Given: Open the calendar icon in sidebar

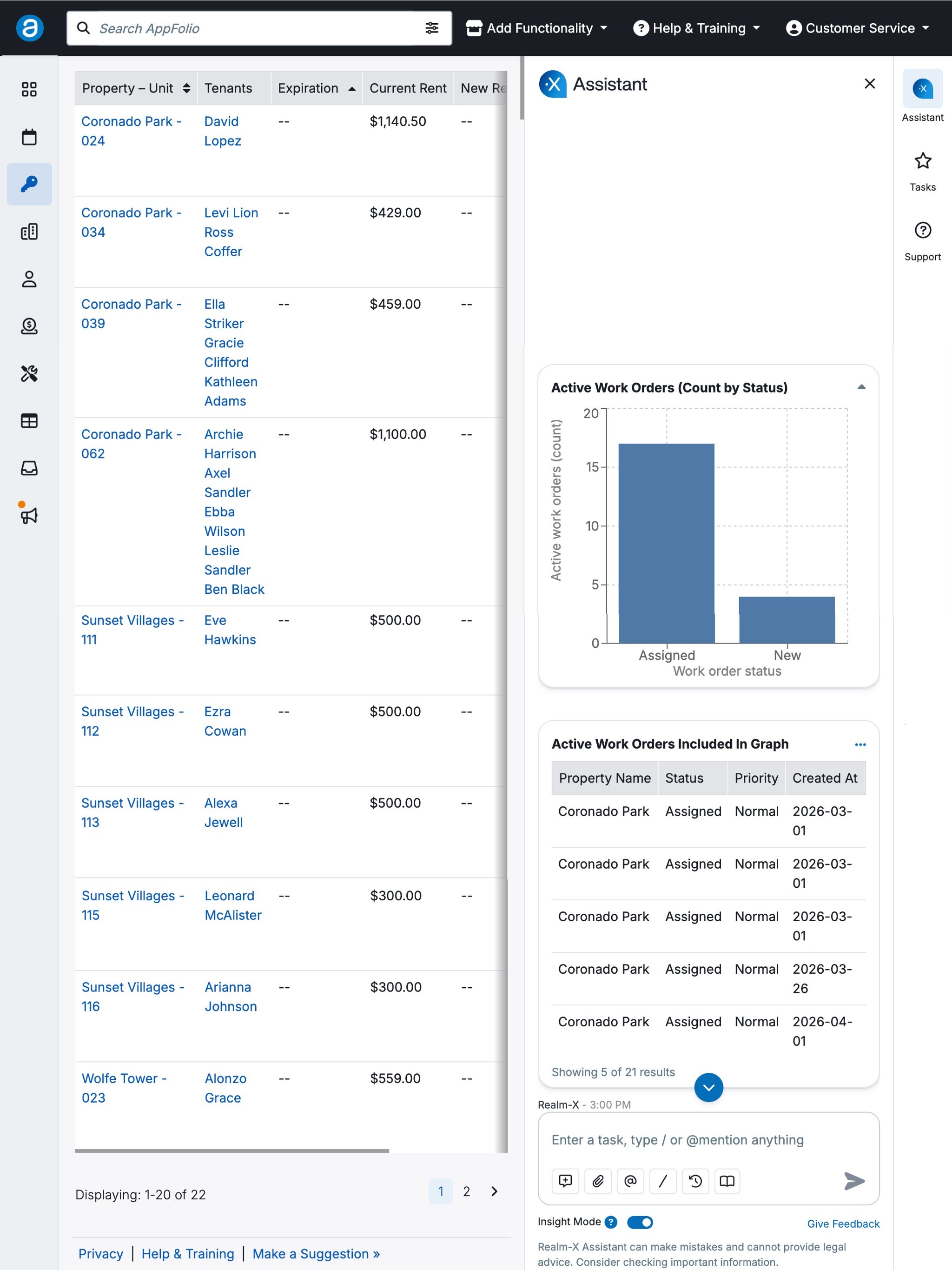Looking at the screenshot, I should [29, 137].
